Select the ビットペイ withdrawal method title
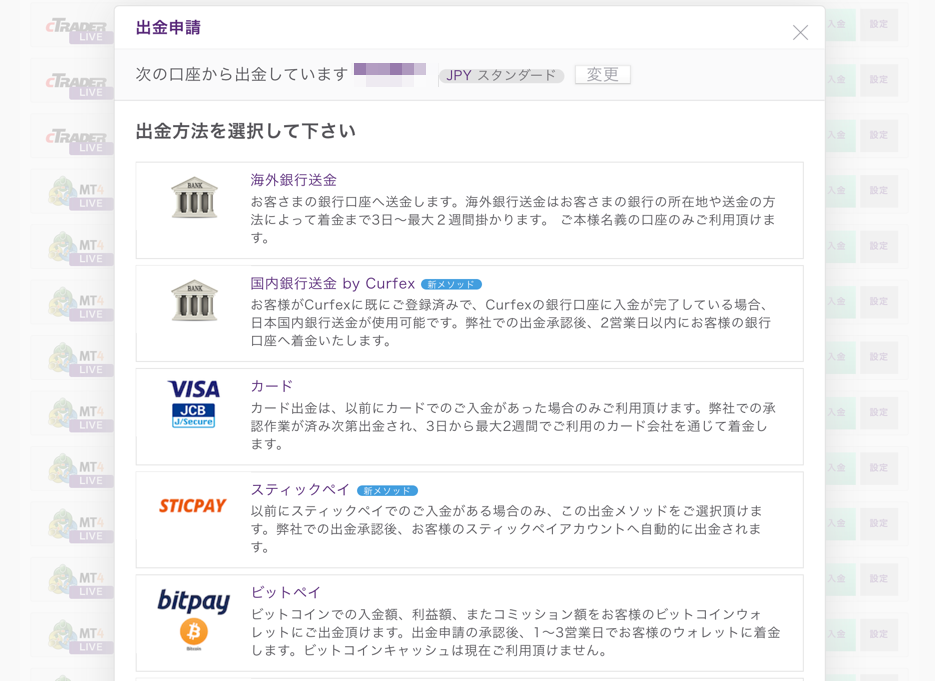The width and height of the screenshot is (935, 681). [x=286, y=593]
